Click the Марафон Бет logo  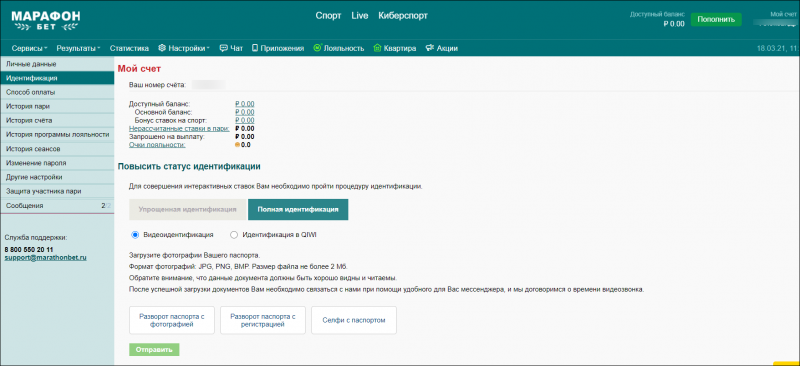[45, 19]
